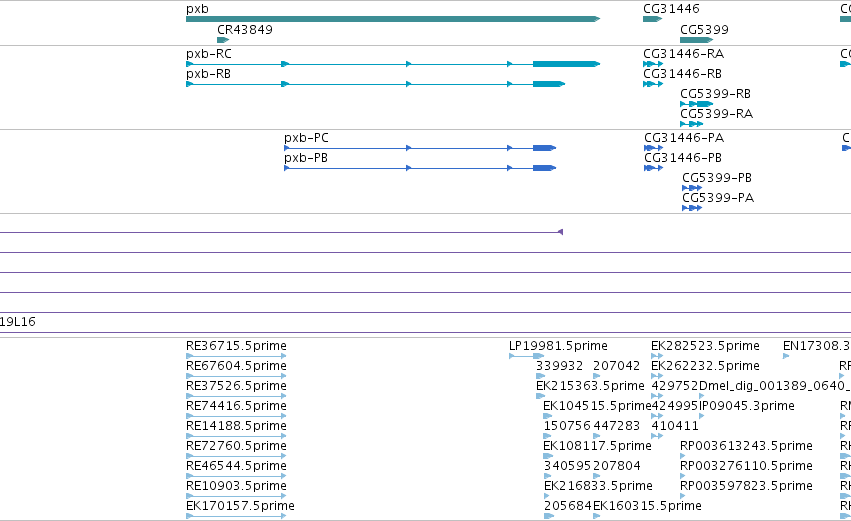The height and width of the screenshot is (521, 851).
Task: Open the RE37526.5prime EST label
Action: tap(236, 386)
